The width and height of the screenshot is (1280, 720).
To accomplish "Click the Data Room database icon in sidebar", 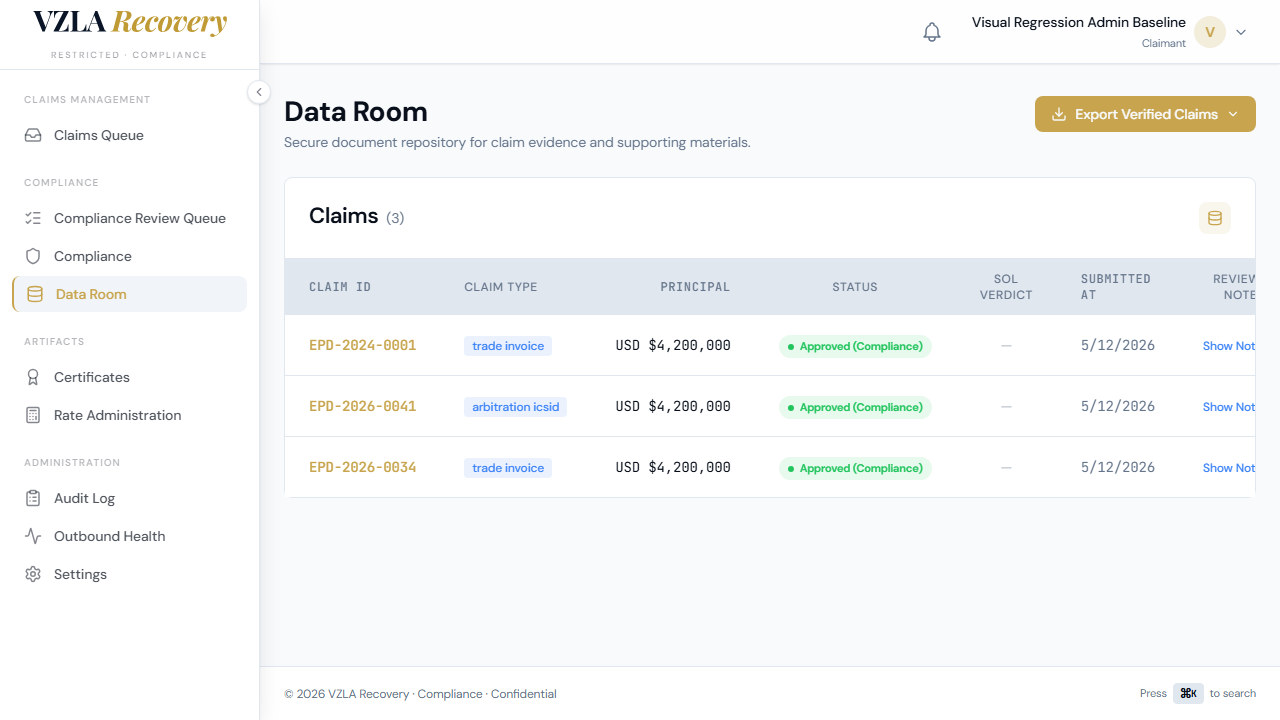I will [35, 294].
